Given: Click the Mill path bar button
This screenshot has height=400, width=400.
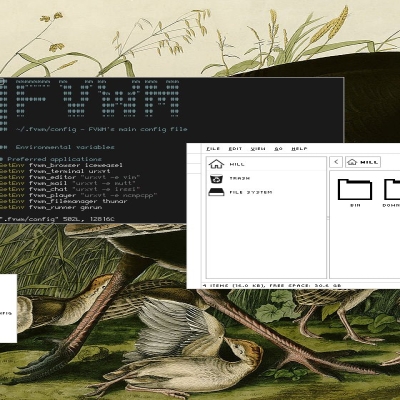Looking at the screenshot, I should click(x=363, y=162).
